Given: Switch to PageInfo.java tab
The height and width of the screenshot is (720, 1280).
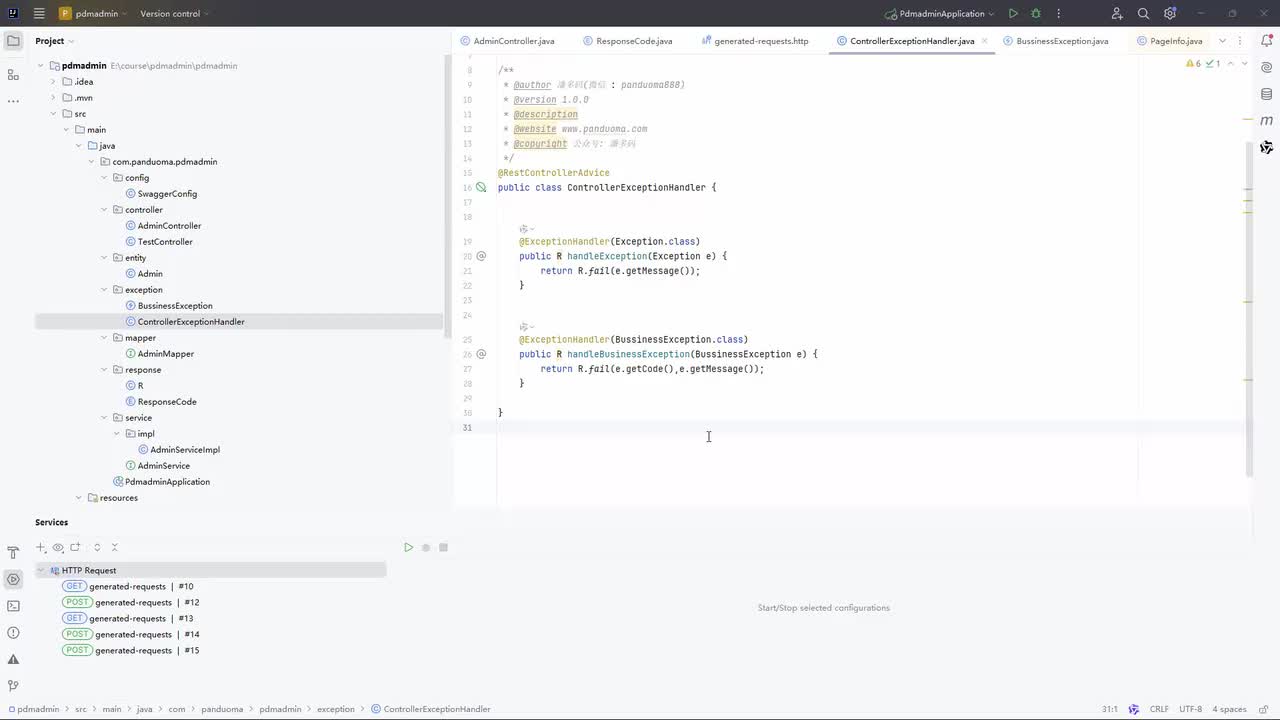Looking at the screenshot, I should click(1169, 41).
